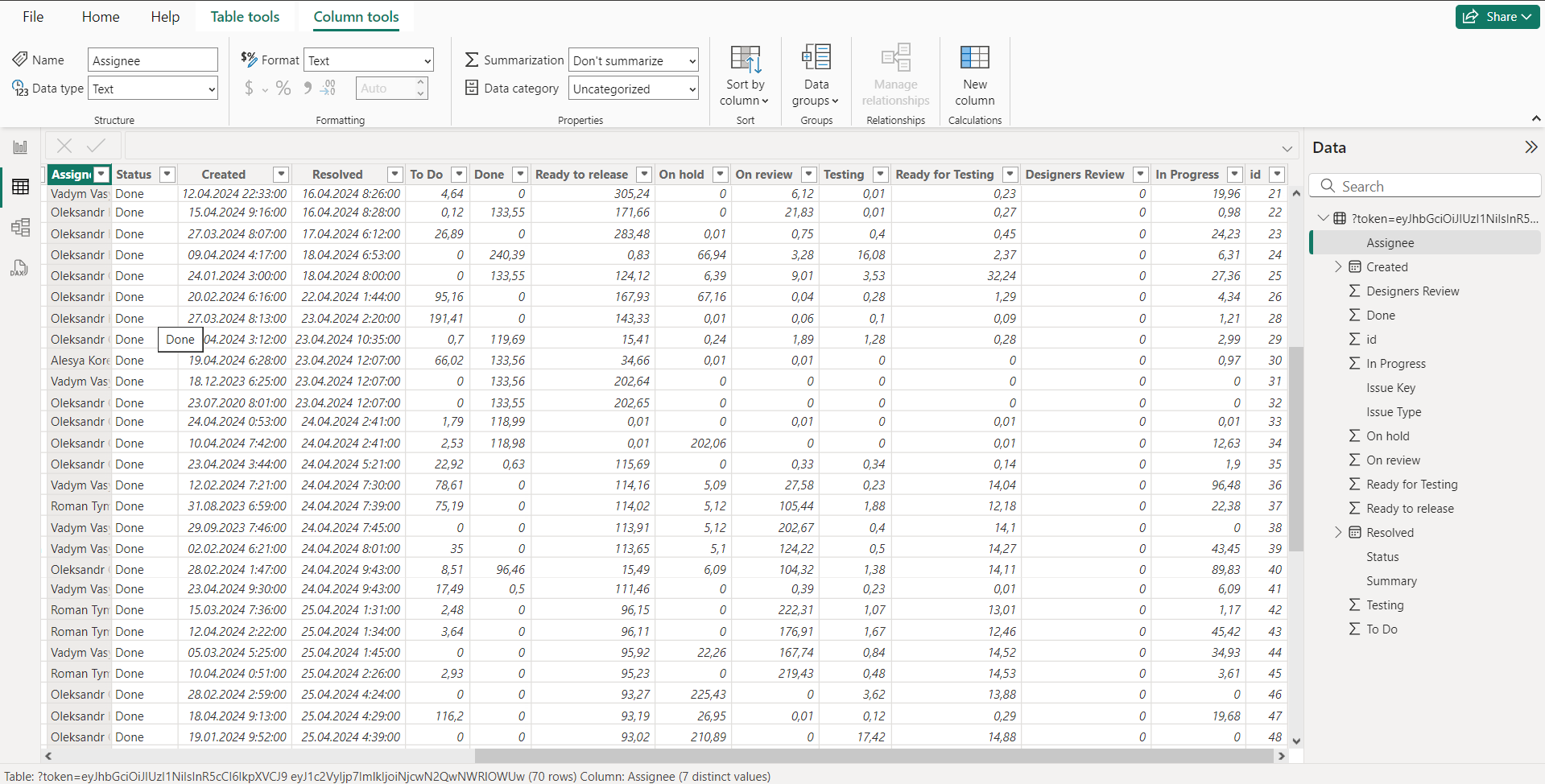Screen dimensions: 1545x784
Task: Apply percentage format icon
Action: click(x=283, y=89)
